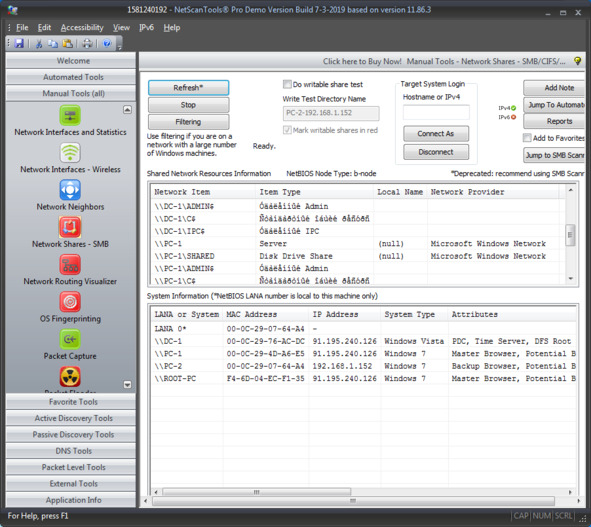This screenshot has width=591, height=527.
Task: Click the lightbulb tip icon
Action: pyautogui.click(x=577, y=61)
